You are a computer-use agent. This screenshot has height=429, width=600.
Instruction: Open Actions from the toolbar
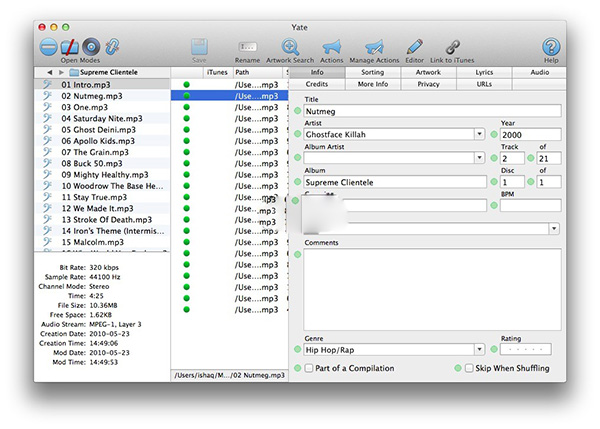(x=331, y=46)
